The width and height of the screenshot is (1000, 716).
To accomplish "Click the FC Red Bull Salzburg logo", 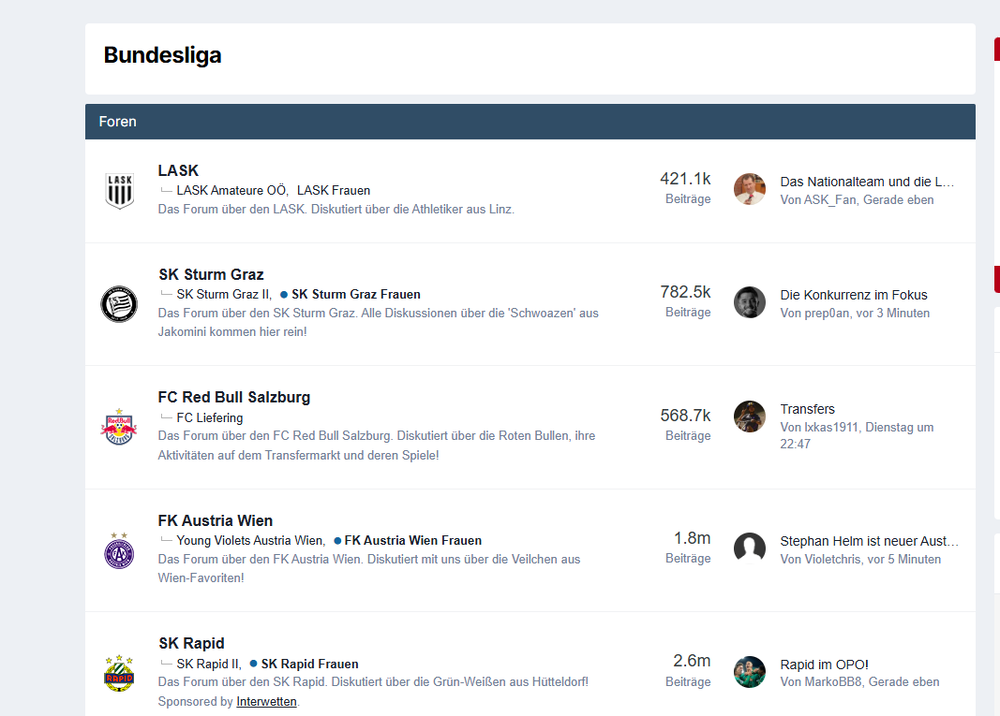I will 119,427.
